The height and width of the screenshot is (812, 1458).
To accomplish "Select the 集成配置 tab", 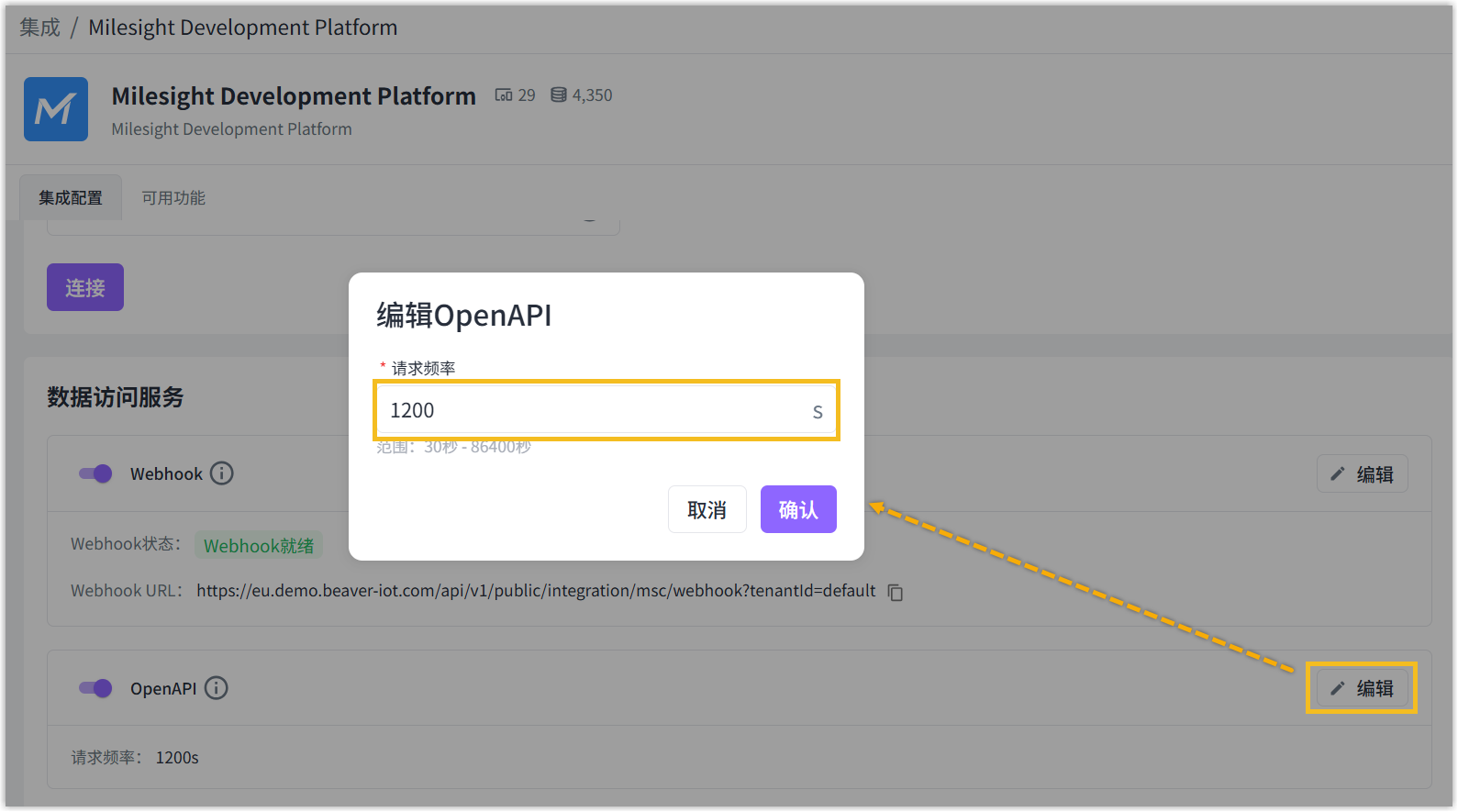I will 71,198.
